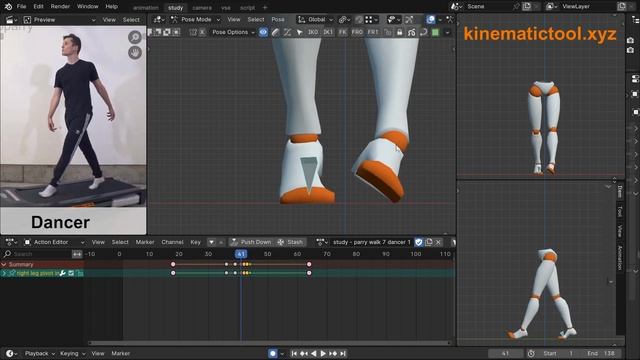The width and height of the screenshot is (640, 360).
Task: Click the wrench icon on right leg channel
Action: 62,273
